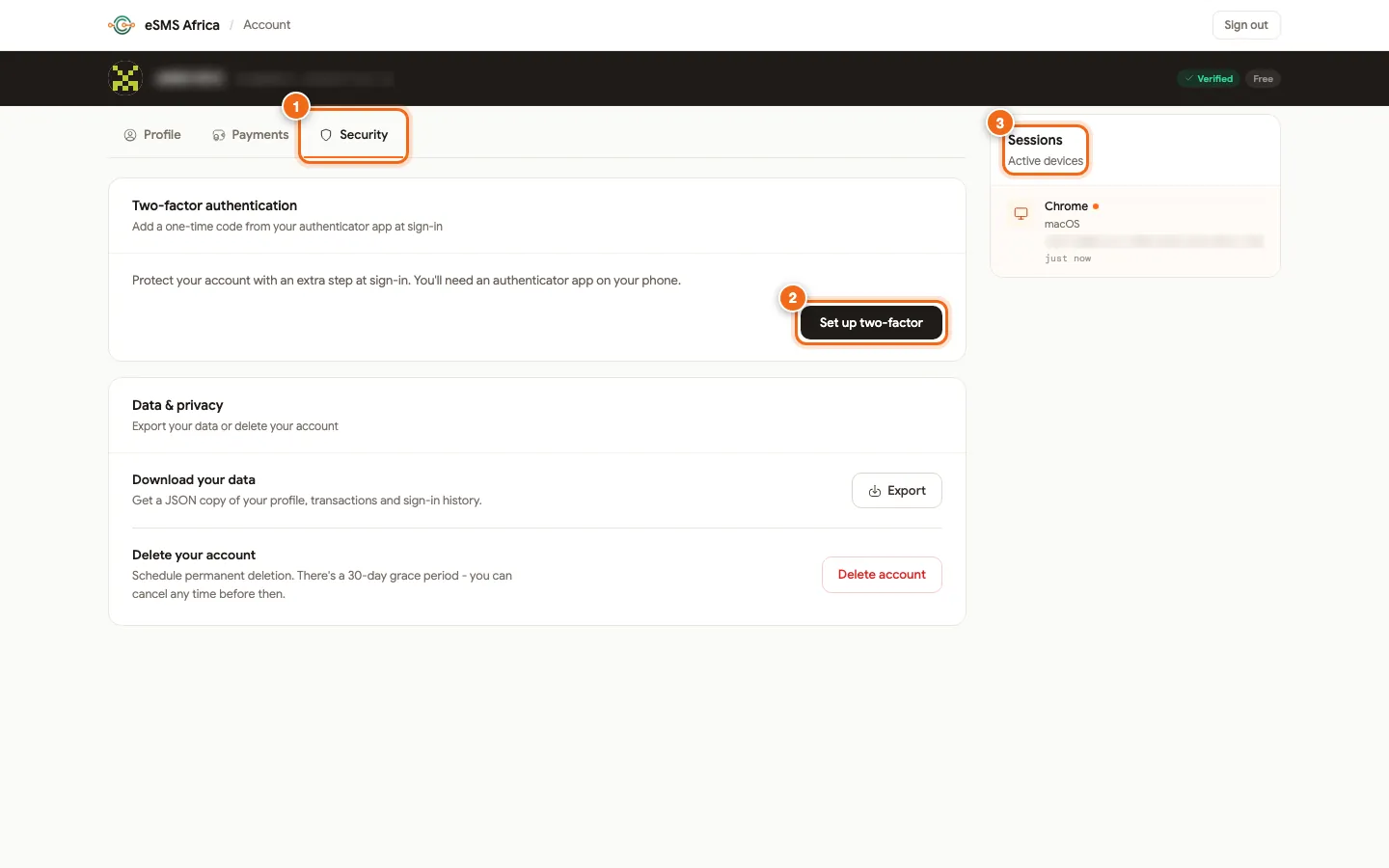Go to Account breadcrumb
The height and width of the screenshot is (868, 1389).
[266, 25]
